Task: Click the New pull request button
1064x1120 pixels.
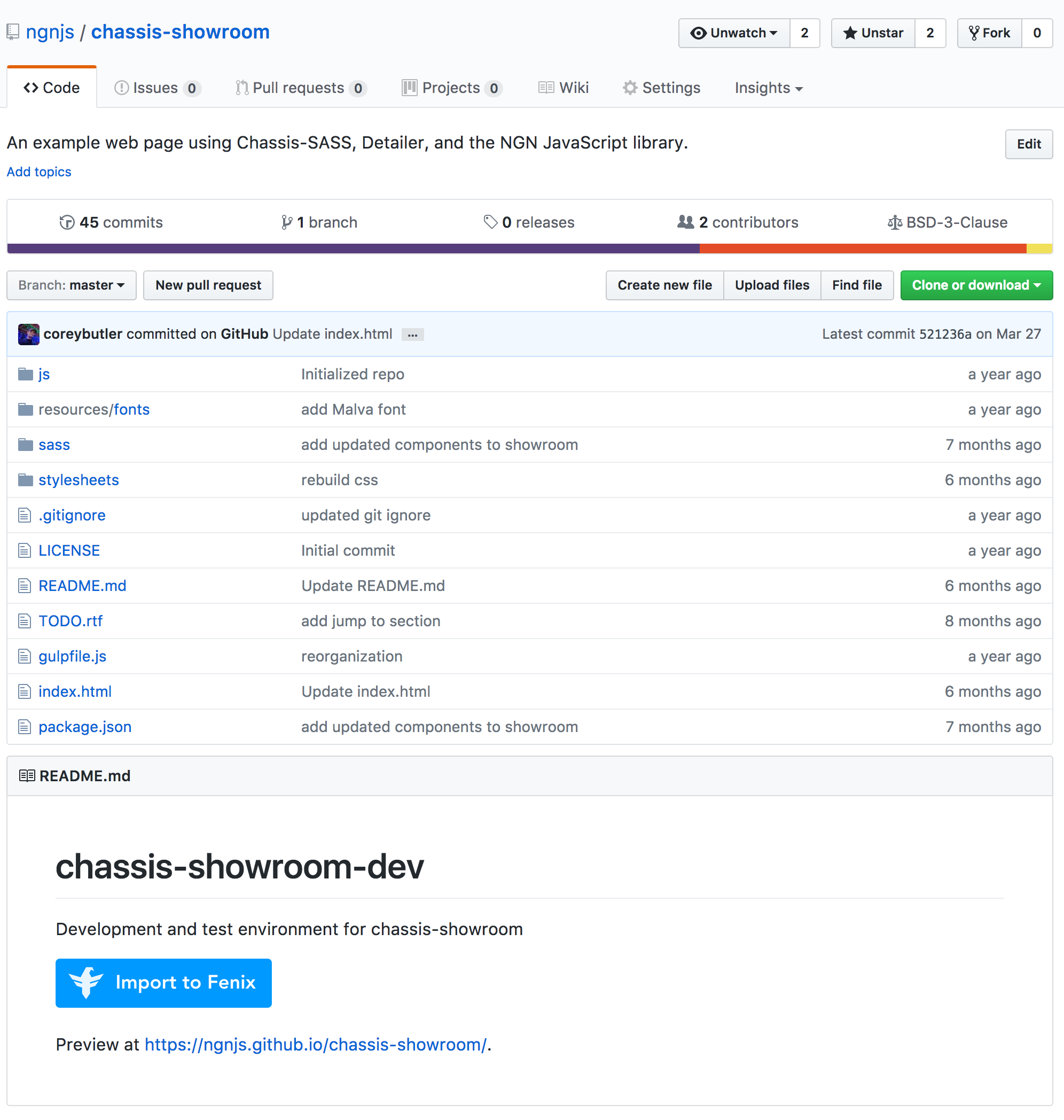Action: tap(208, 285)
